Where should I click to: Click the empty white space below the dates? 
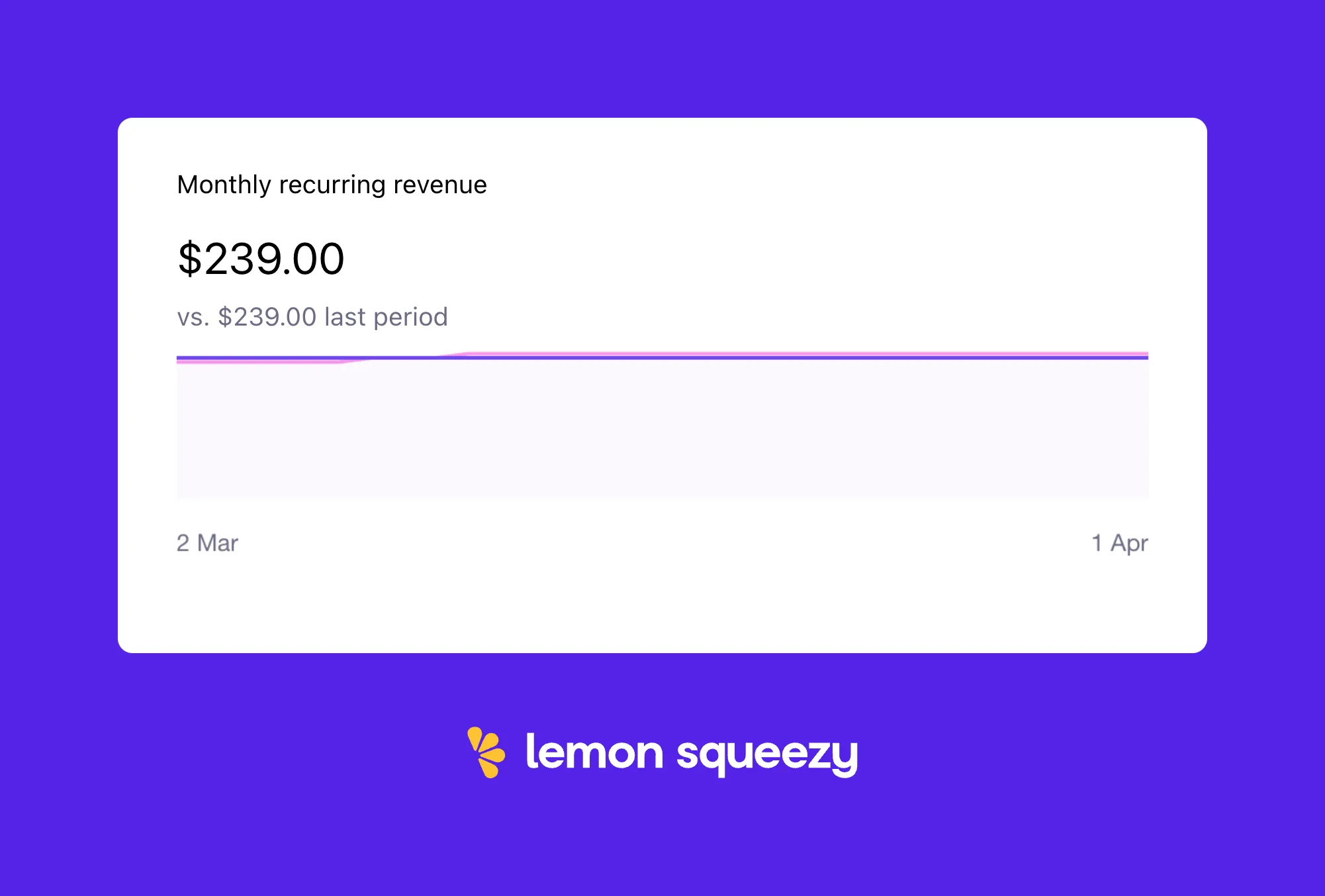tap(662, 602)
